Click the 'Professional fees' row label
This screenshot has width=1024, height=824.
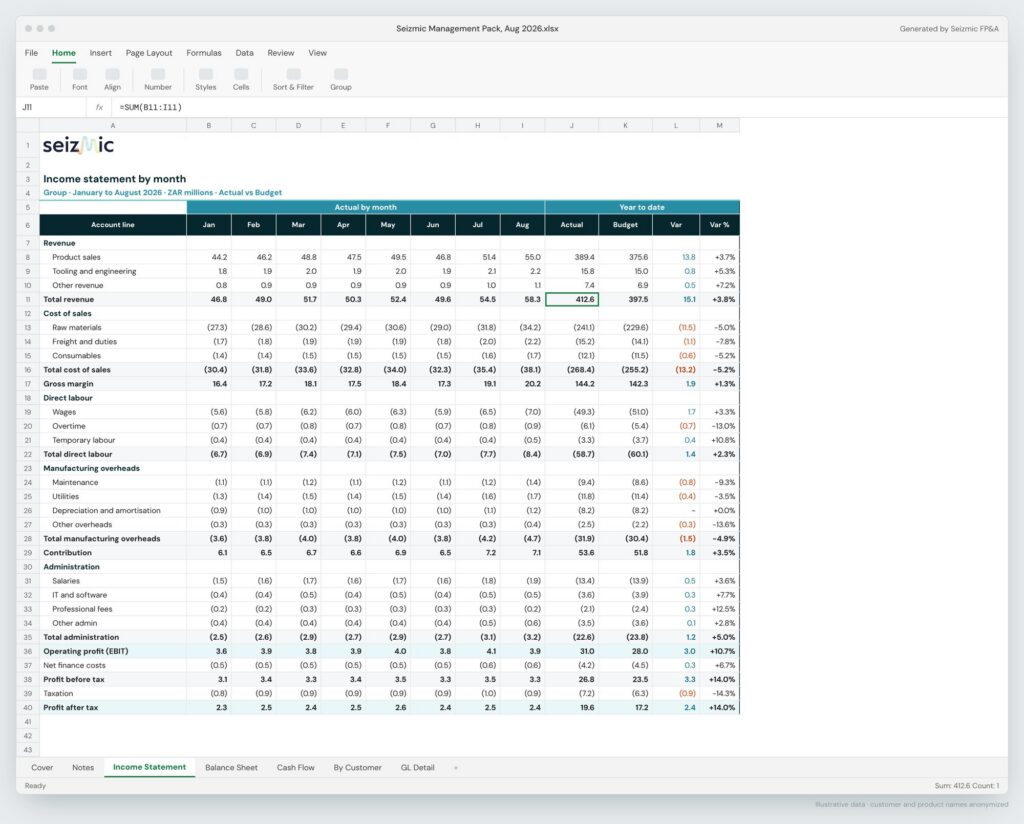82,609
